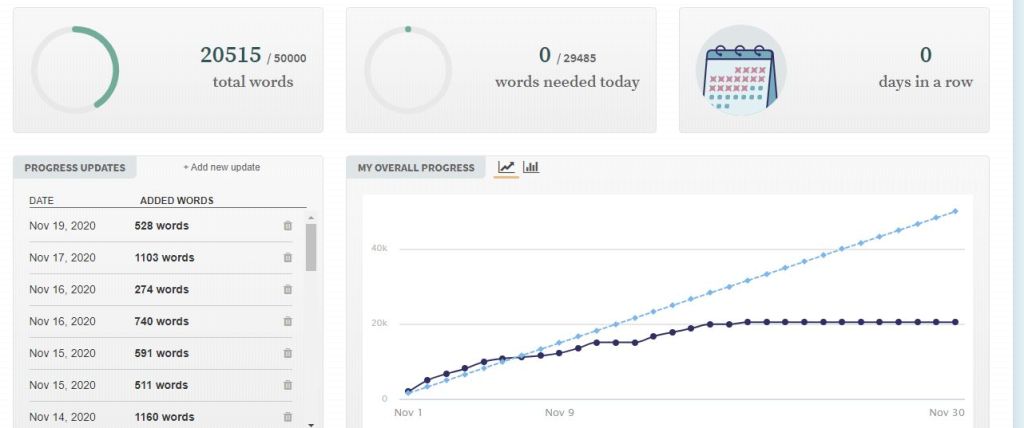
Task: Add a new progress update
Action: point(221,168)
